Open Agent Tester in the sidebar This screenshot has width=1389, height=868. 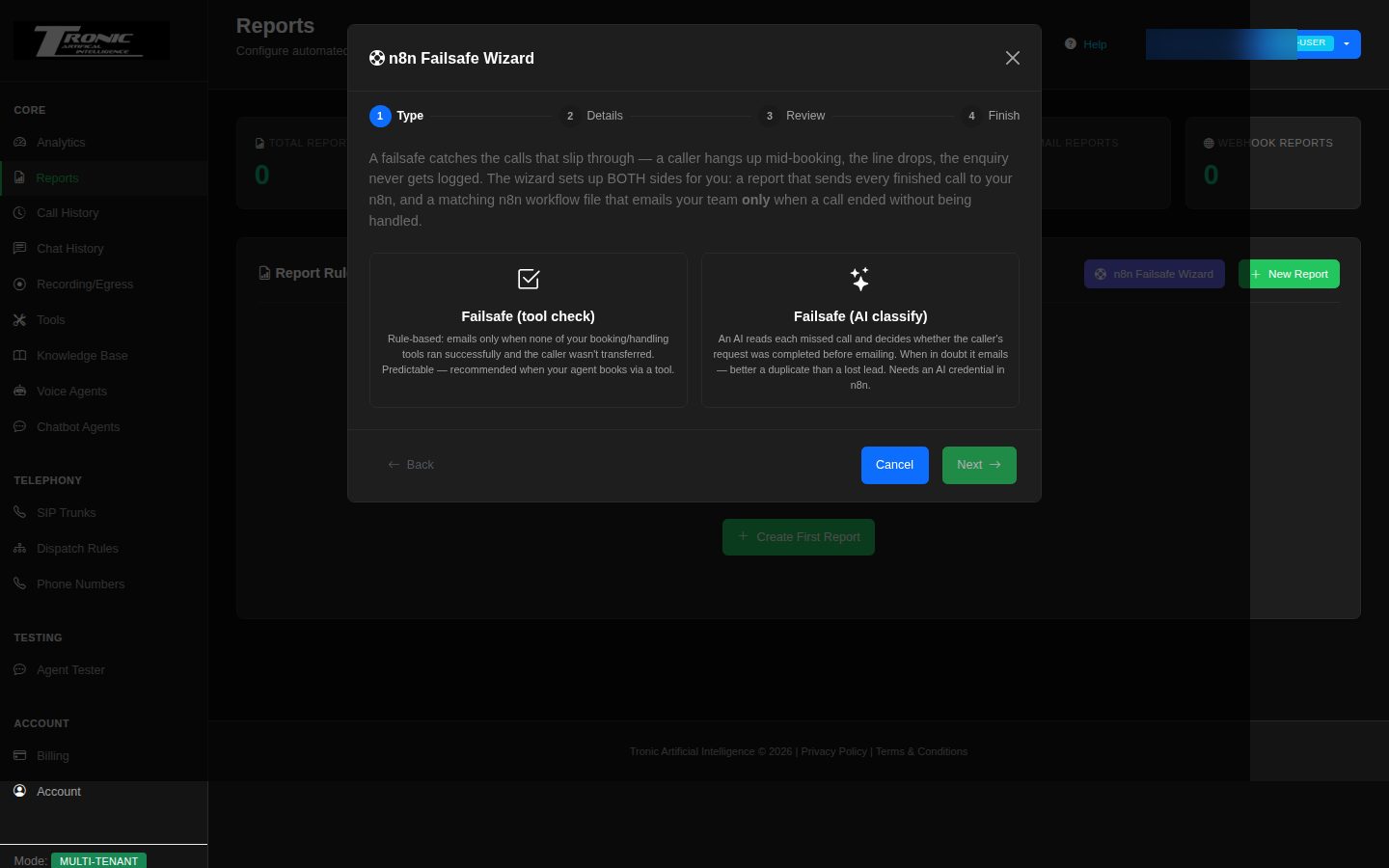[103, 670]
